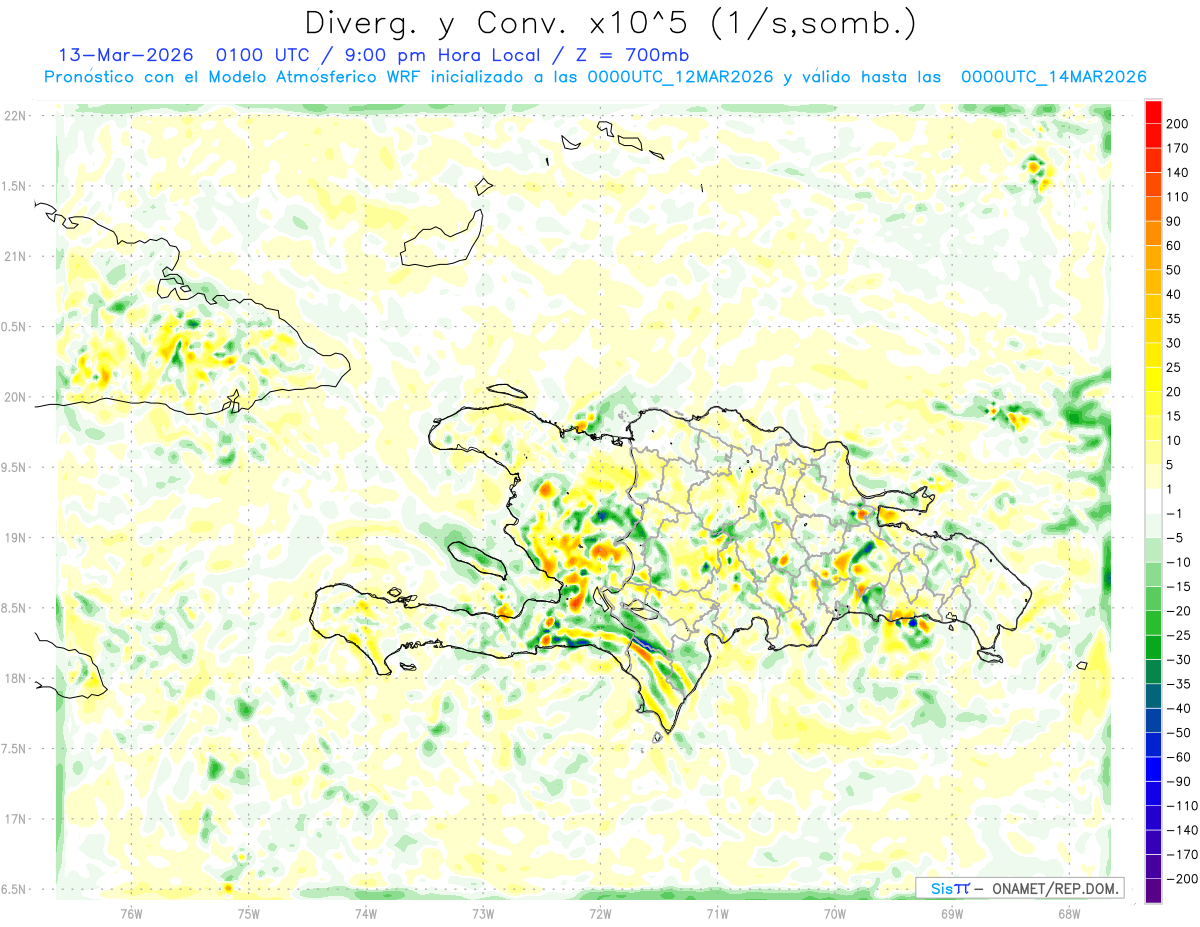This screenshot has width=1200, height=927.
Task: Click the '60' value on the color scale
Action: pyautogui.click(x=1175, y=246)
